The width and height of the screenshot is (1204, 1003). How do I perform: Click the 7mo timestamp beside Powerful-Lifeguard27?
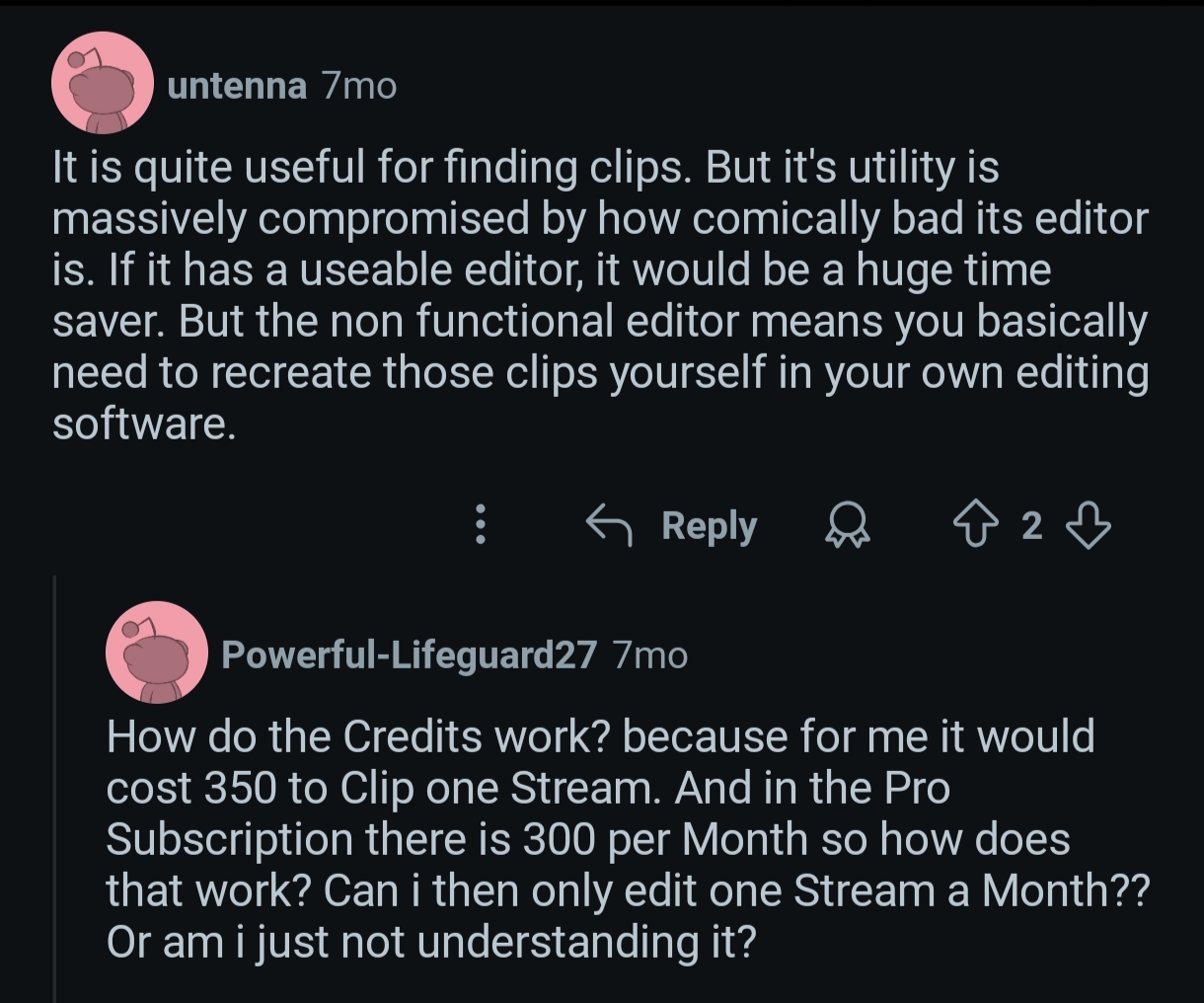pos(649,655)
